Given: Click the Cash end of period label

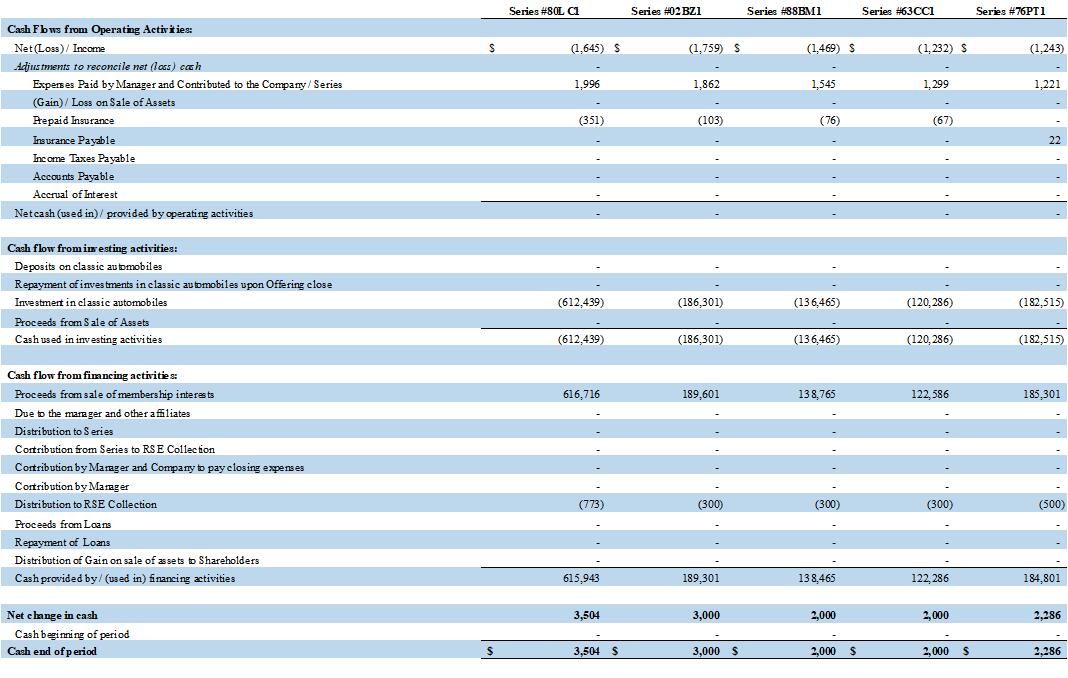Looking at the screenshot, I should pyautogui.click(x=52, y=651).
